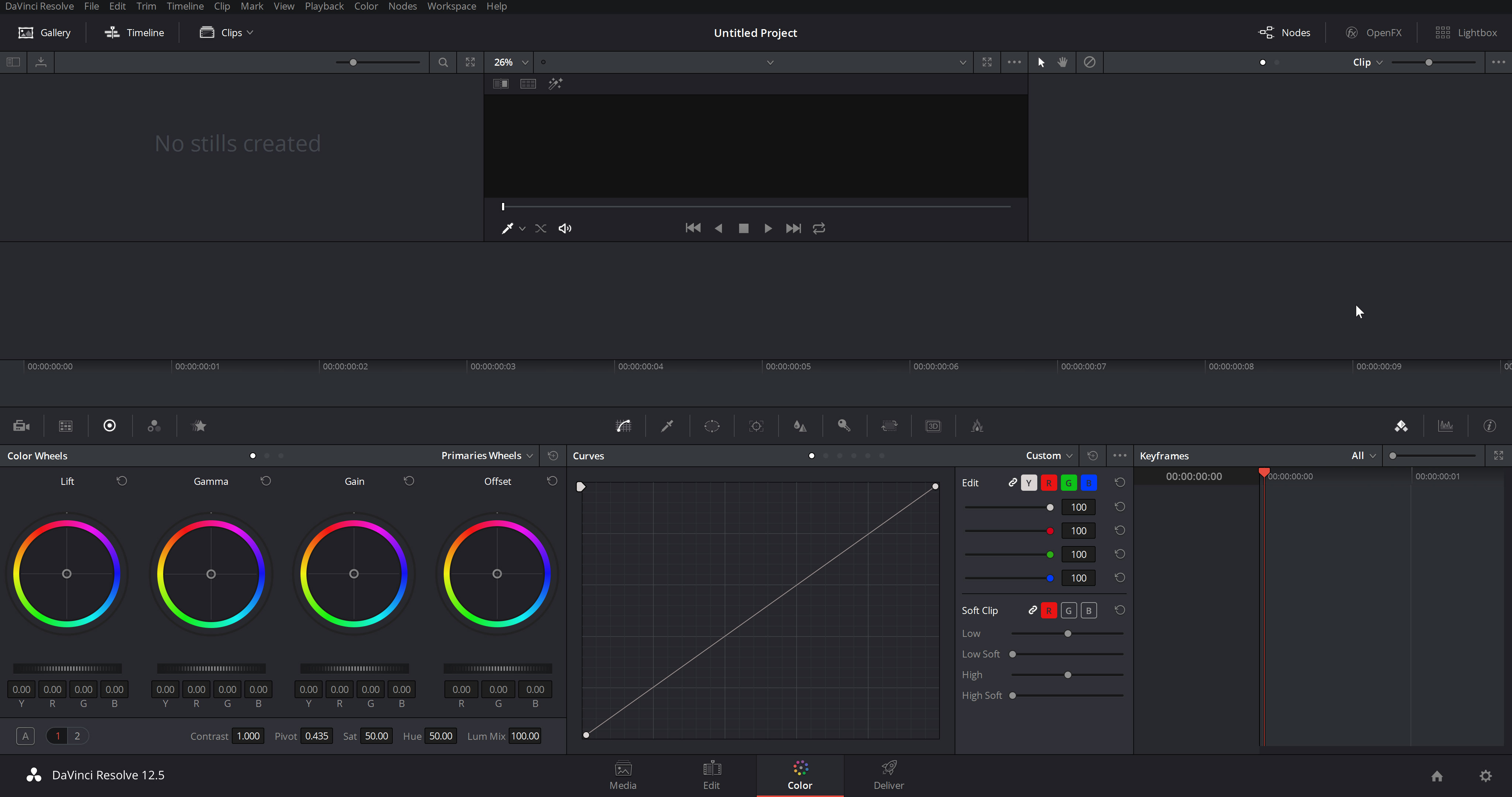The image size is (1512, 797).
Task: Open the Keyframes All dropdown
Action: click(x=1364, y=455)
